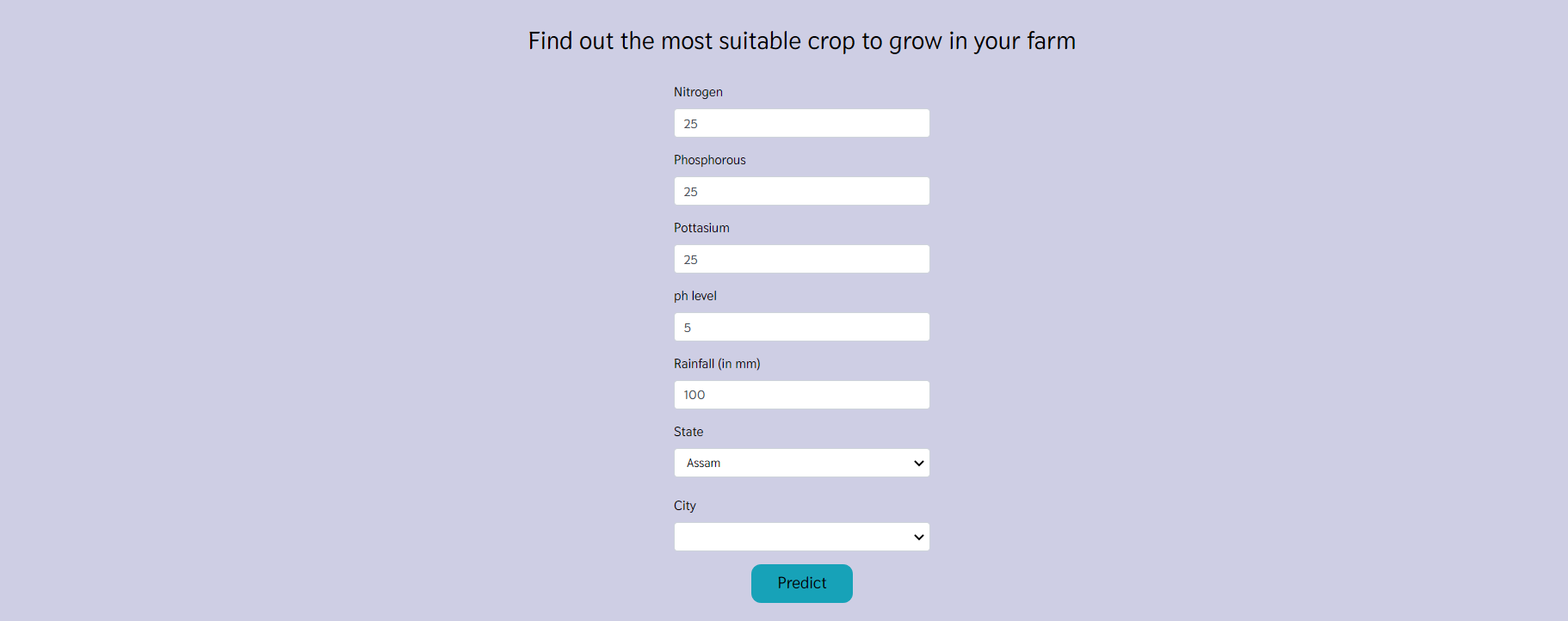Click the ph level input field
The width and height of the screenshot is (1568, 621).
tap(801, 326)
